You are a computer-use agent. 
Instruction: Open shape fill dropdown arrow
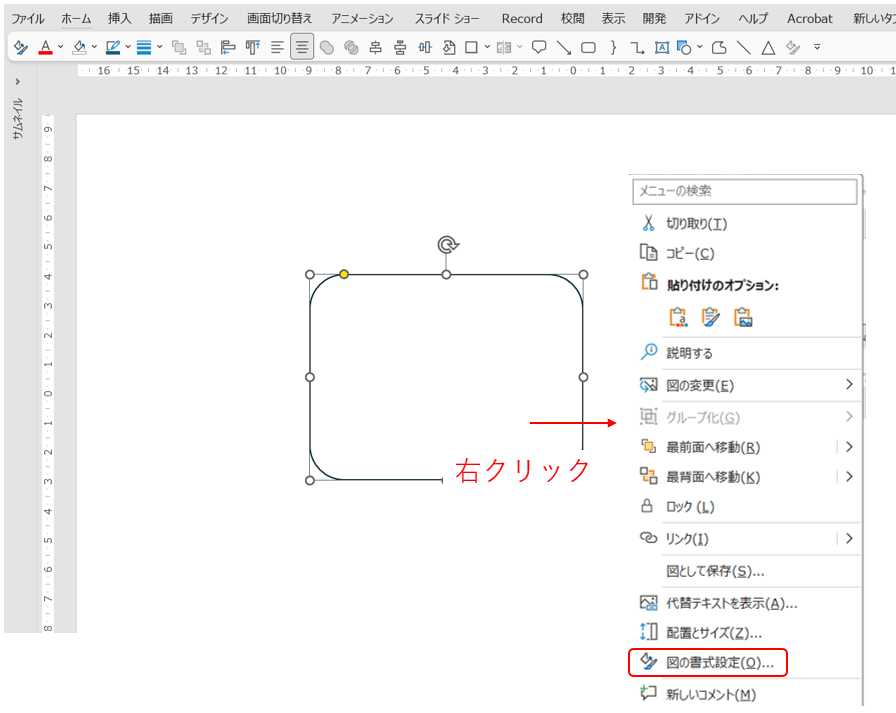point(94,47)
